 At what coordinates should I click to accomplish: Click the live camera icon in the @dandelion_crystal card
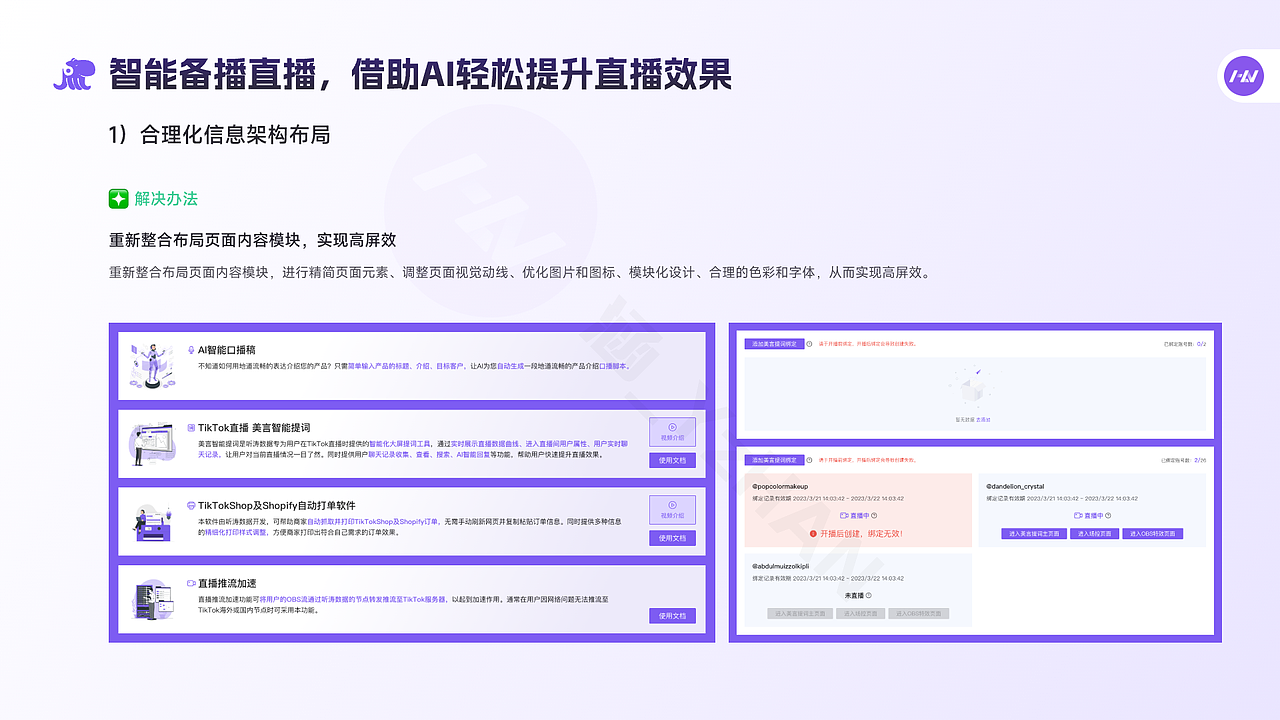pos(1079,516)
